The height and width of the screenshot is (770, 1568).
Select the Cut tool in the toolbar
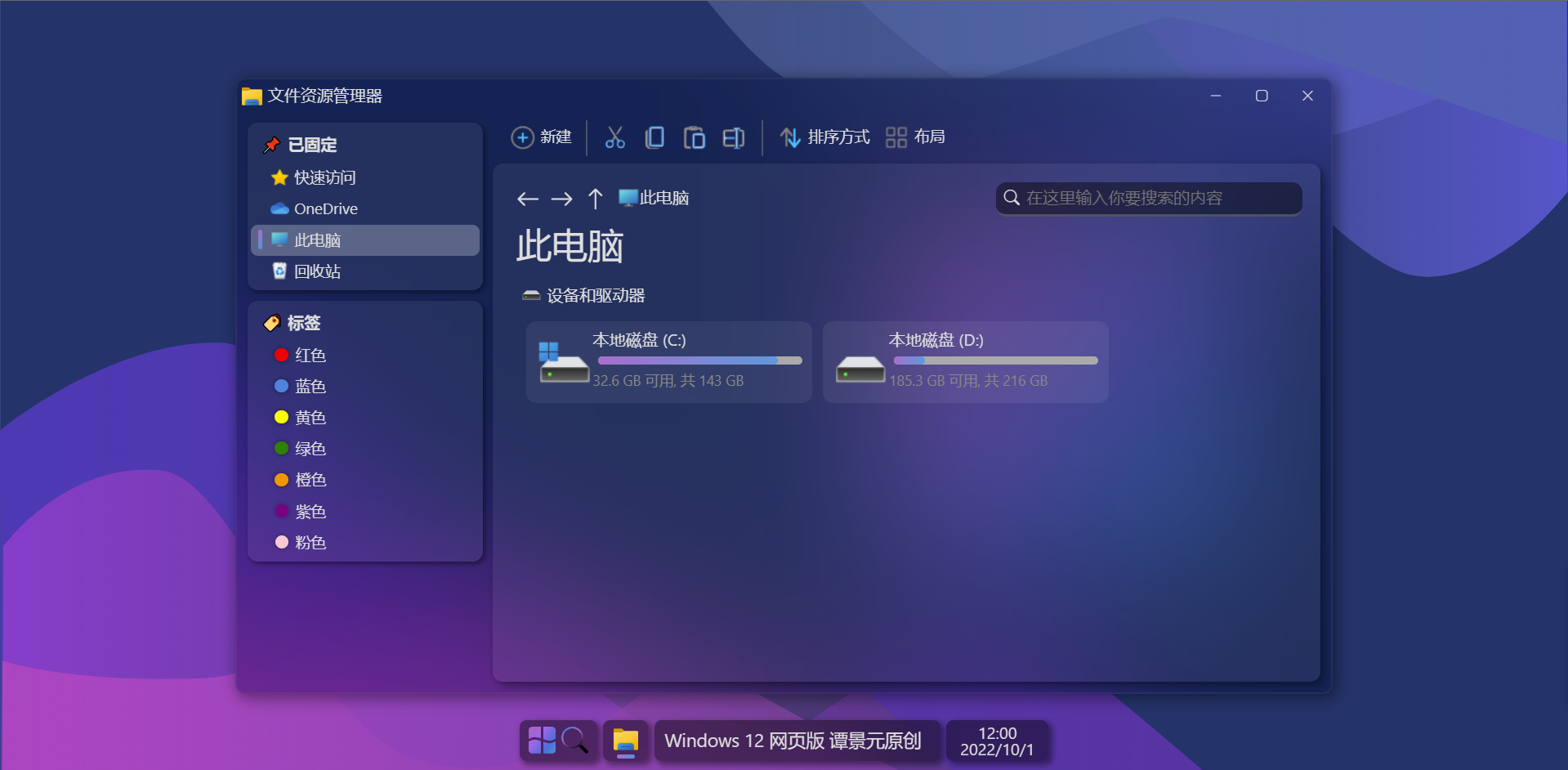pyautogui.click(x=614, y=137)
